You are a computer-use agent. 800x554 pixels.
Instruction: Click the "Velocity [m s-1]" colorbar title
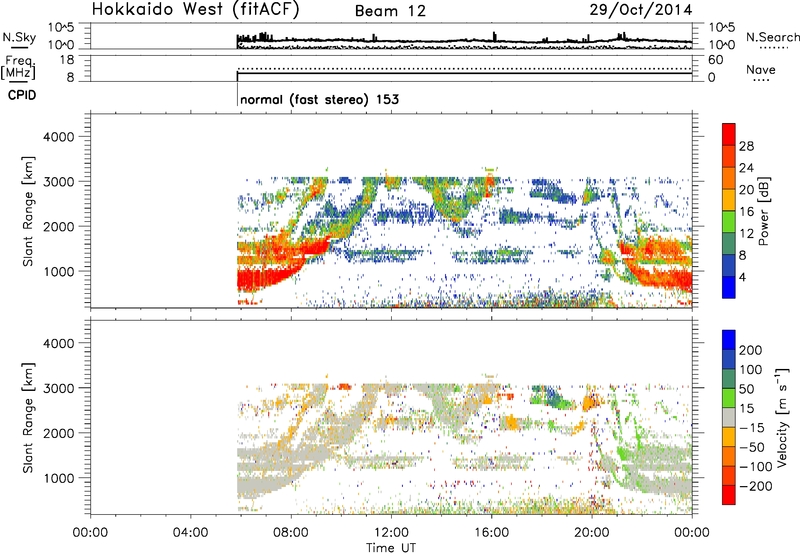tap(782, 417)
